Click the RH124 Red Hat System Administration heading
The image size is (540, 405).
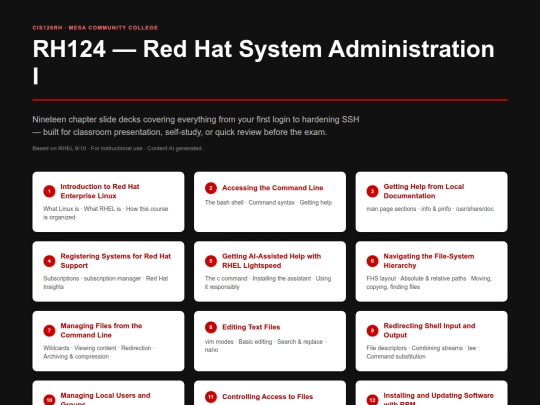point(263,62)
